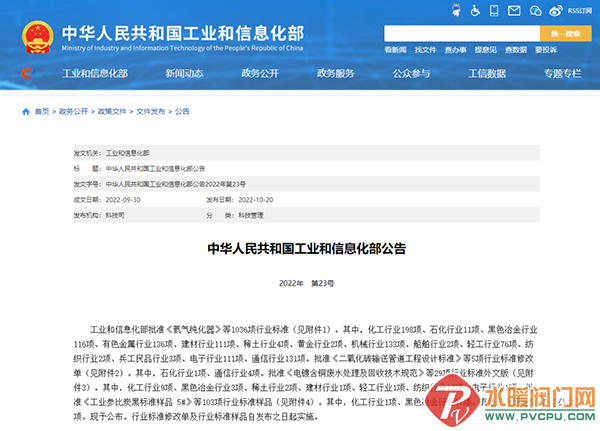Open 工信数据 navigation menu
The width and height of the screenshot is (600, 431).
click(x=487, y=73)
